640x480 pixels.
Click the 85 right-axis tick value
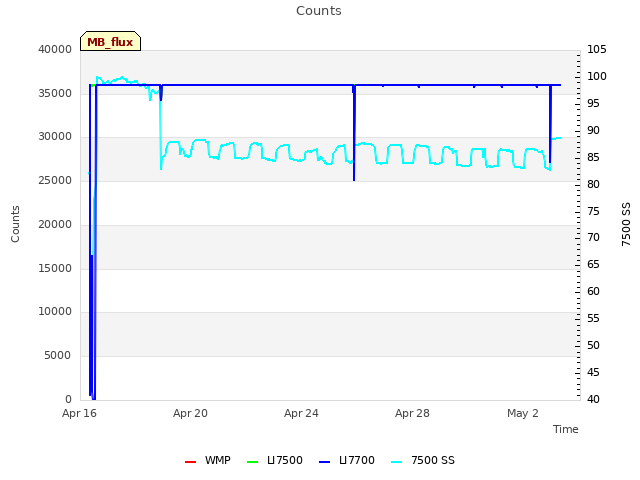coord(593,157)
